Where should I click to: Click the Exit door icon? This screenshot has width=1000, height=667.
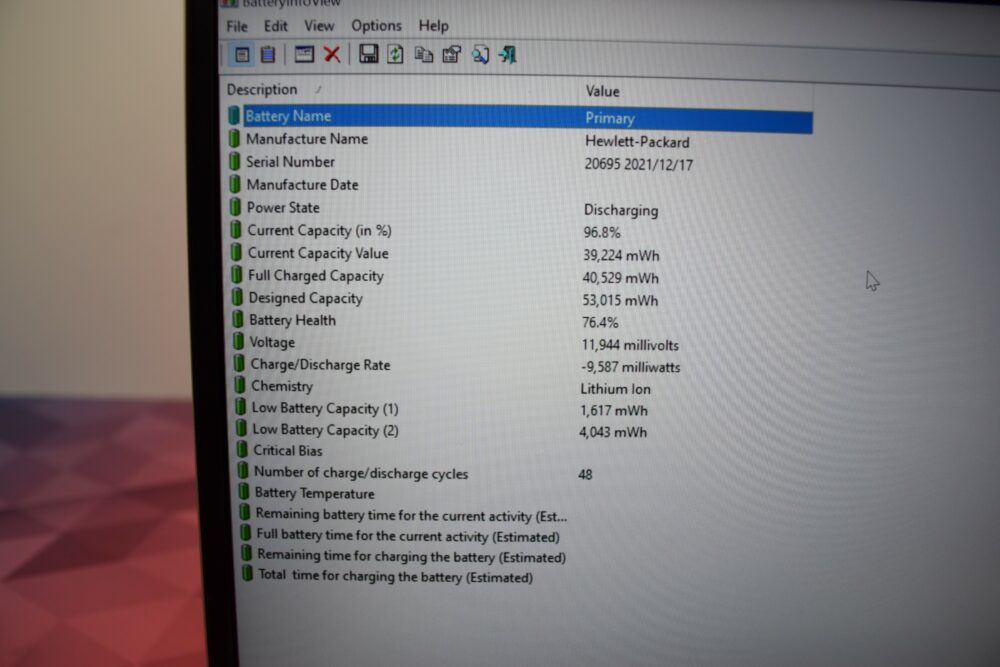coord(508,55)
